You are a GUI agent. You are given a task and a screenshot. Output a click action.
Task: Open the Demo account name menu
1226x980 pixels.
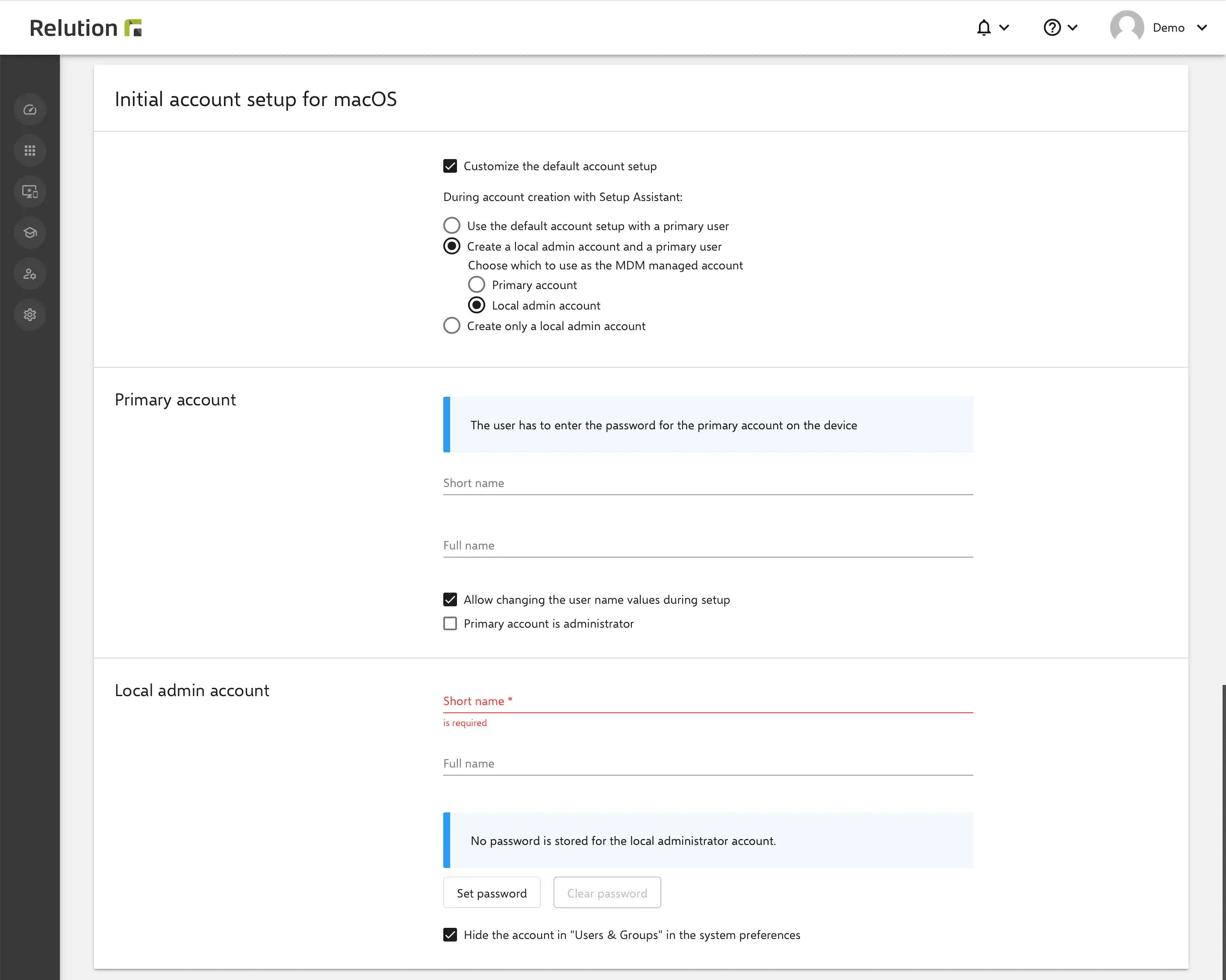click(1169, 27)
